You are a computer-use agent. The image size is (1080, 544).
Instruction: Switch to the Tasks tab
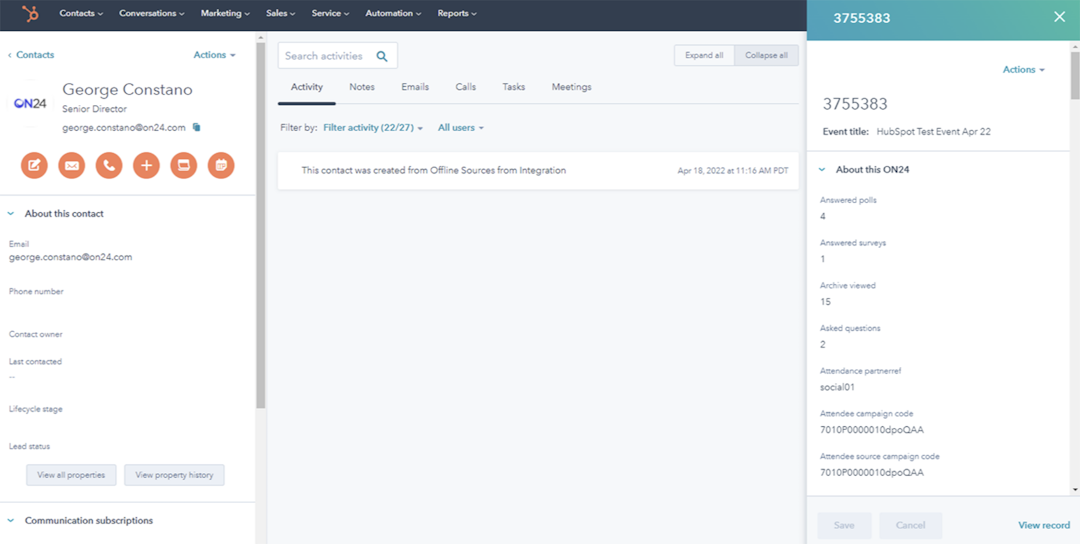(x=514, y=87)
